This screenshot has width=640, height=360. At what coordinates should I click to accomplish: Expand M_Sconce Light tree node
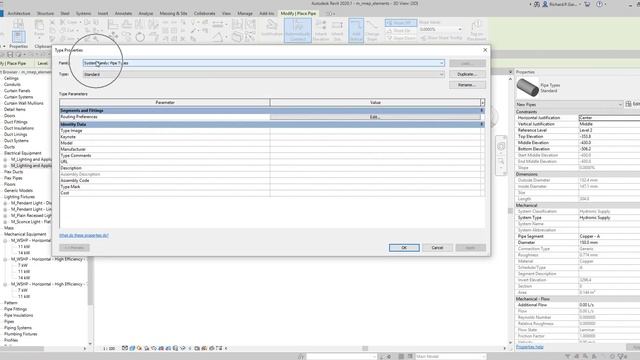click(5, 222)
